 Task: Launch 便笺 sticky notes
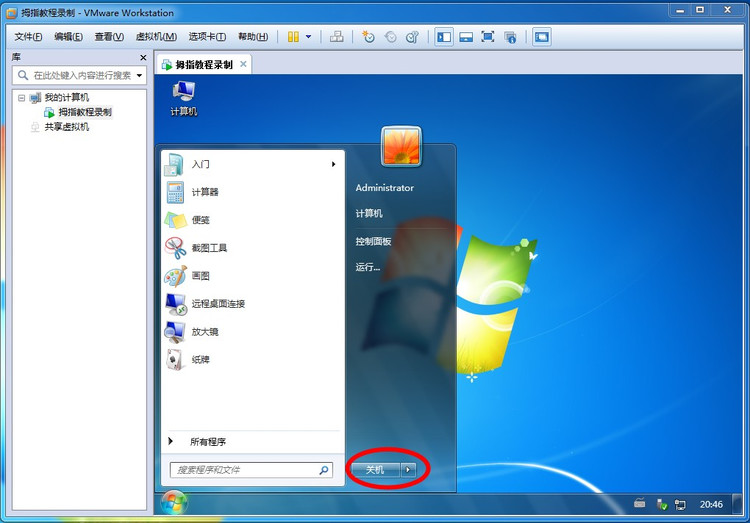tap(253, 220)
